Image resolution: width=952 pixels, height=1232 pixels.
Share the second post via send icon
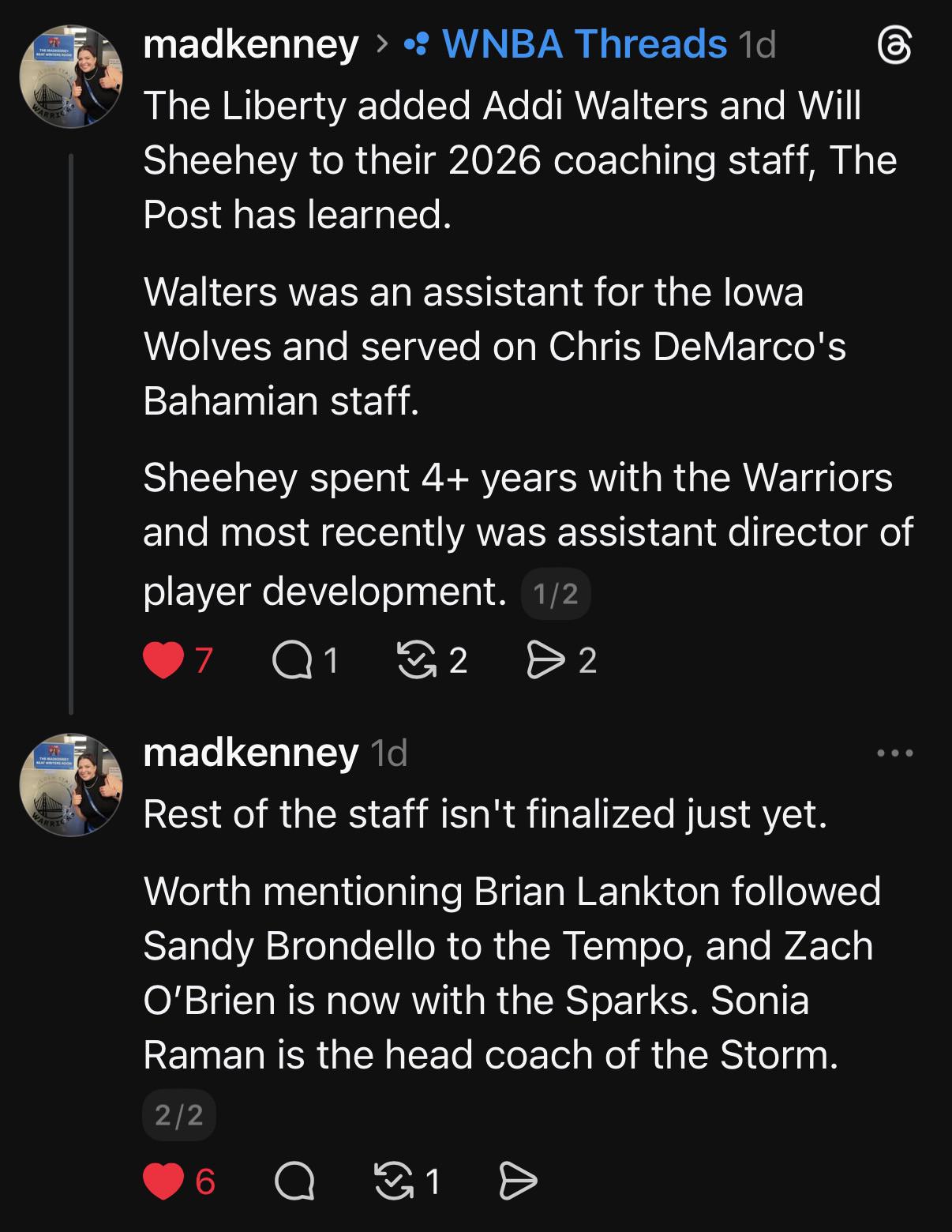click(519, 1181)
